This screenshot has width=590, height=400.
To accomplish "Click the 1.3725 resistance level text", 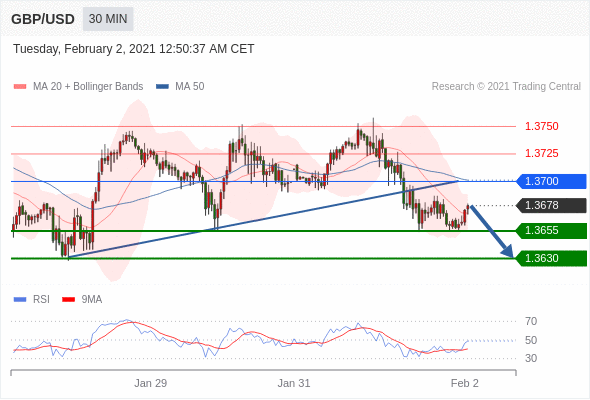I will (541, 153).
